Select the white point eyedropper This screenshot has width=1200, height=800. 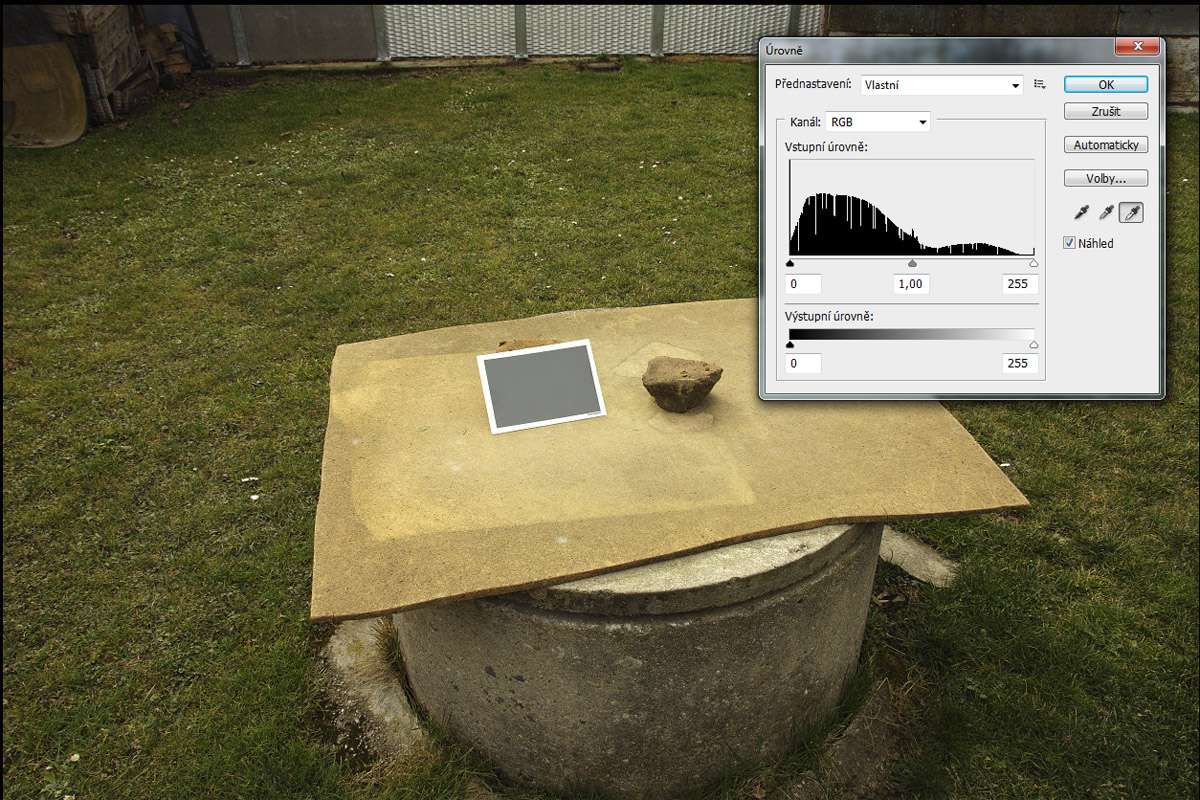click(x=1132, y=212)
